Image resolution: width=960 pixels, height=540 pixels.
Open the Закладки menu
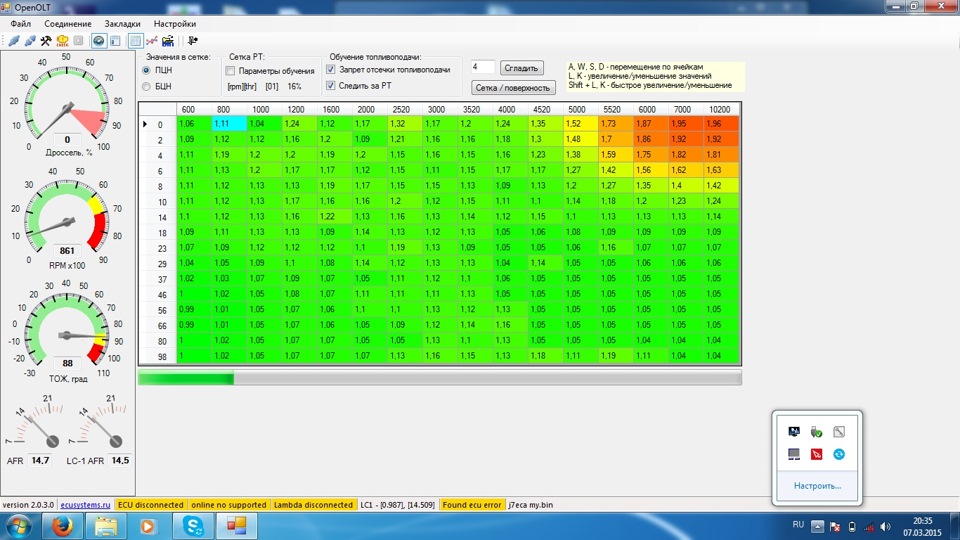click(122, 24)
